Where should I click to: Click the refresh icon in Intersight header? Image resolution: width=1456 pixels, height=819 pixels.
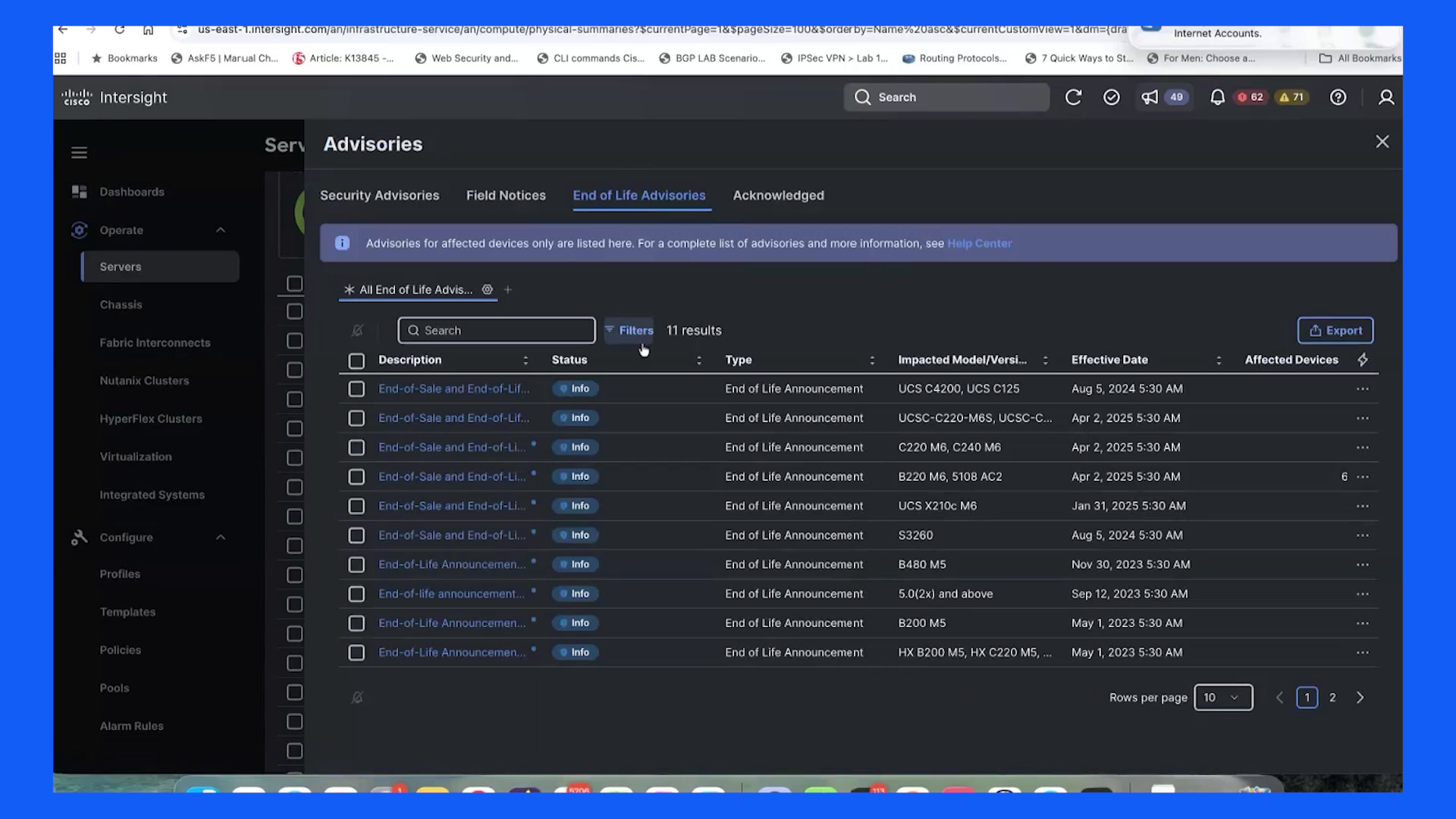pos(1073,97)
